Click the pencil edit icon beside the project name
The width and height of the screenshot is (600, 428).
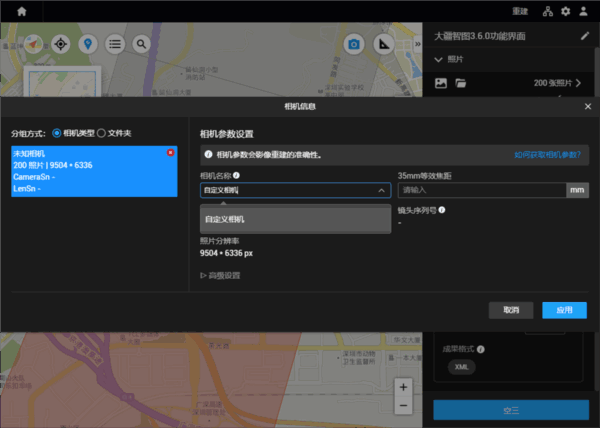[585, 36]
